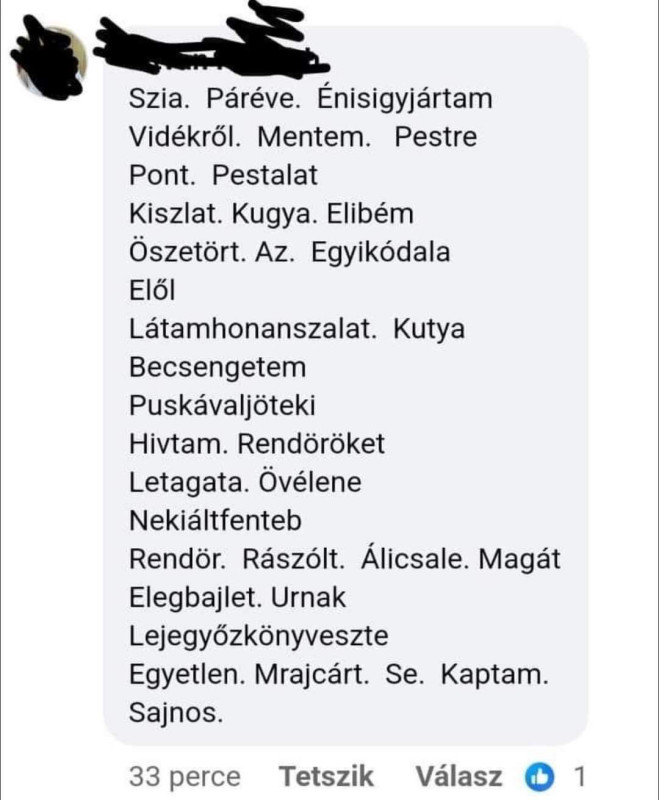Click the blue thumbs-up reaction icon
Screen dimensions: 659x800
coord(539,777)
